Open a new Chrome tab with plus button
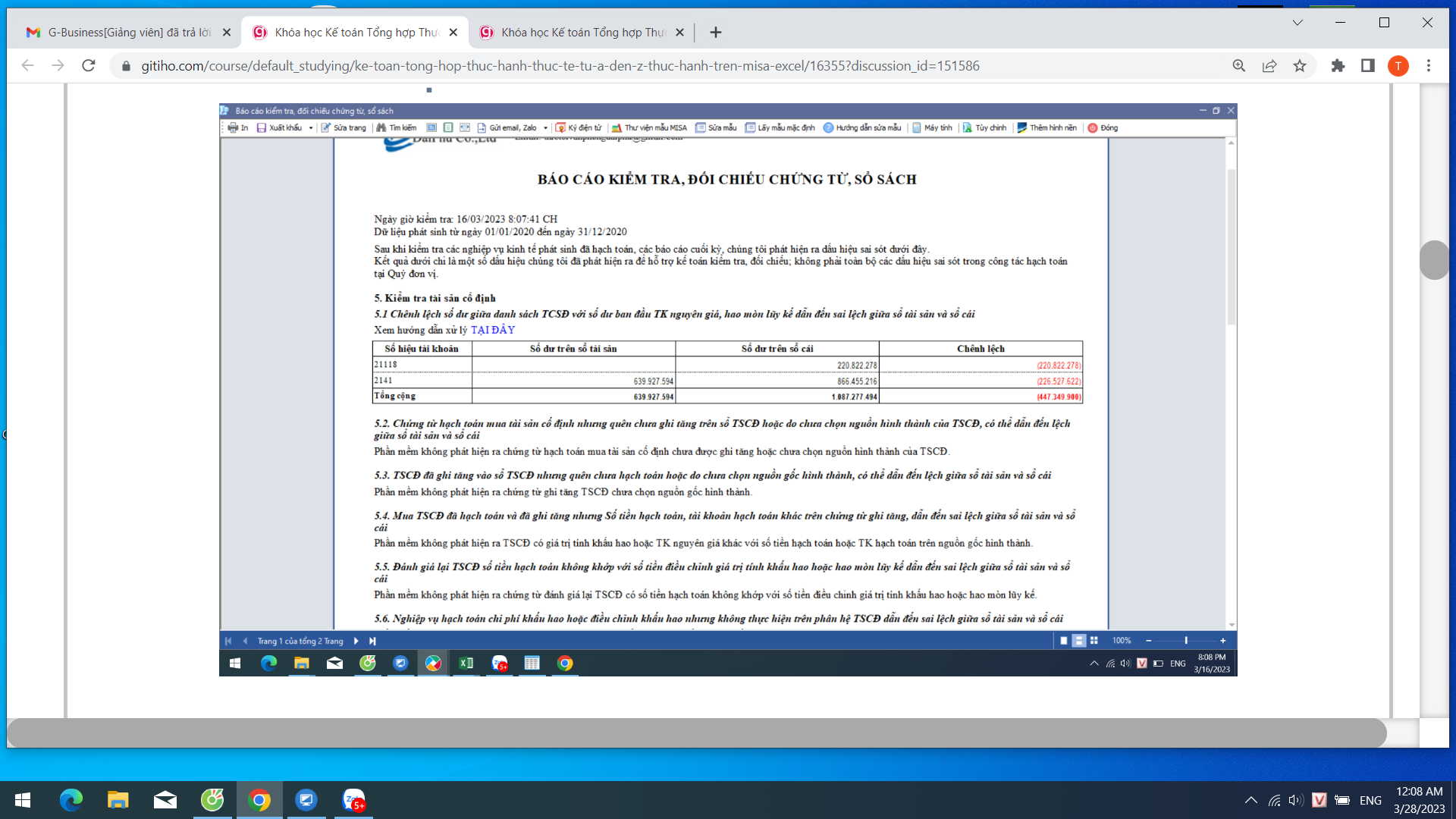The height and width of the screenshot is (819, 1456). click(715, 33)
